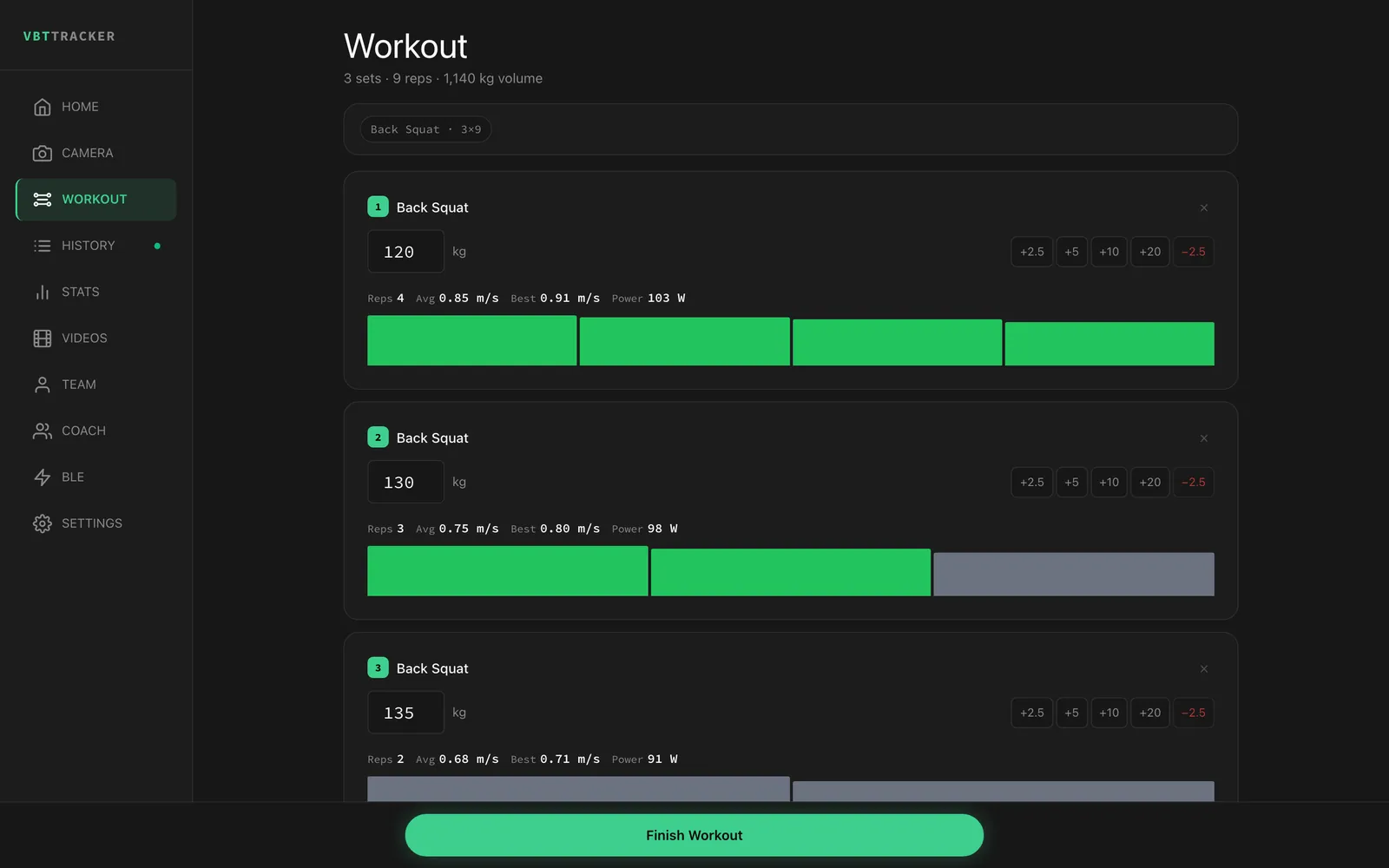Viewport: 1389px width, 868px height.
Task: Subtract 2.5 kg from set 3 (135 kg)
Action: pos(1194,713)
